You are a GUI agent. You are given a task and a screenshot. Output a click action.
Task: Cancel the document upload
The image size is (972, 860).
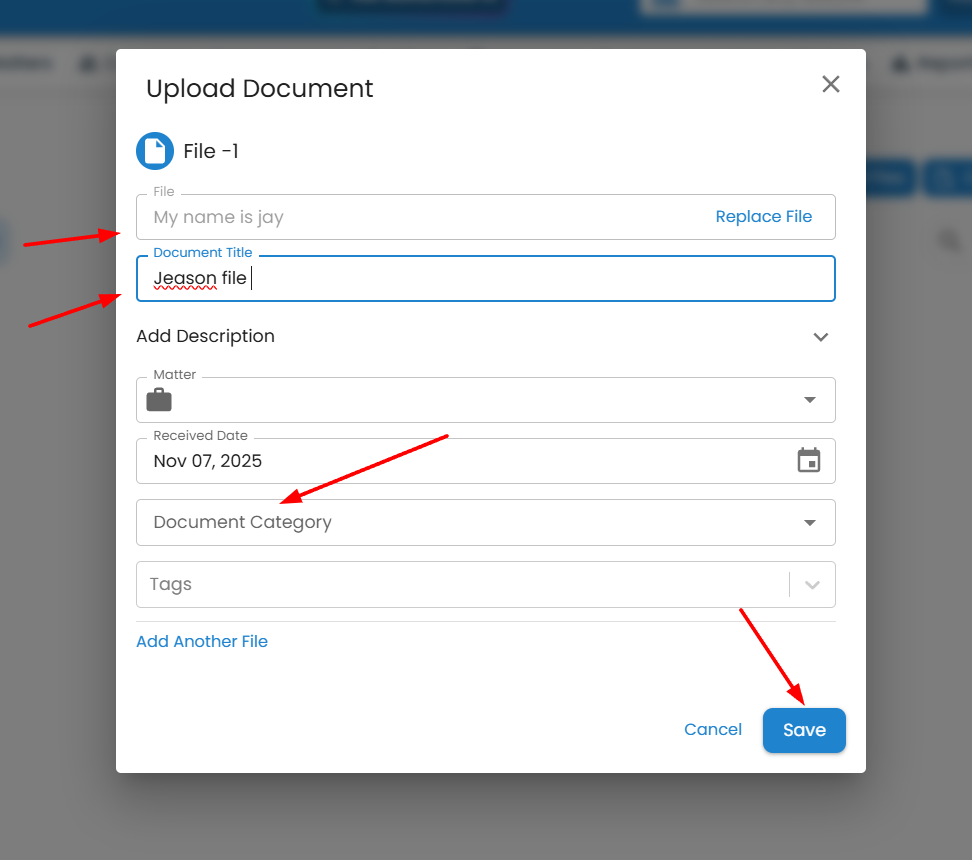[712, 730]
